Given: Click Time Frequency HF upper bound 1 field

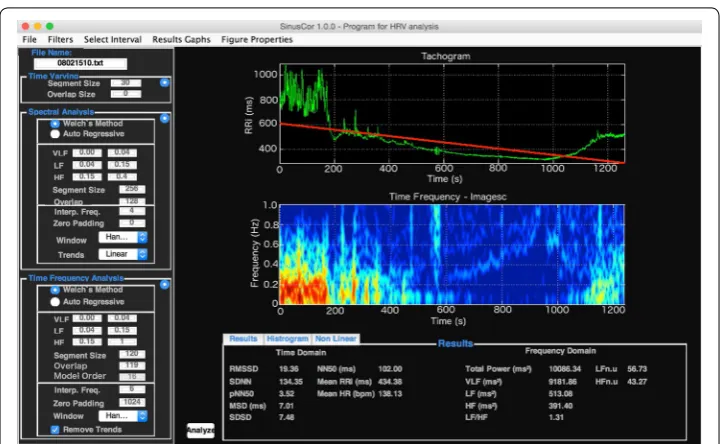Looking at the screenshot, I should coord(122,342).
